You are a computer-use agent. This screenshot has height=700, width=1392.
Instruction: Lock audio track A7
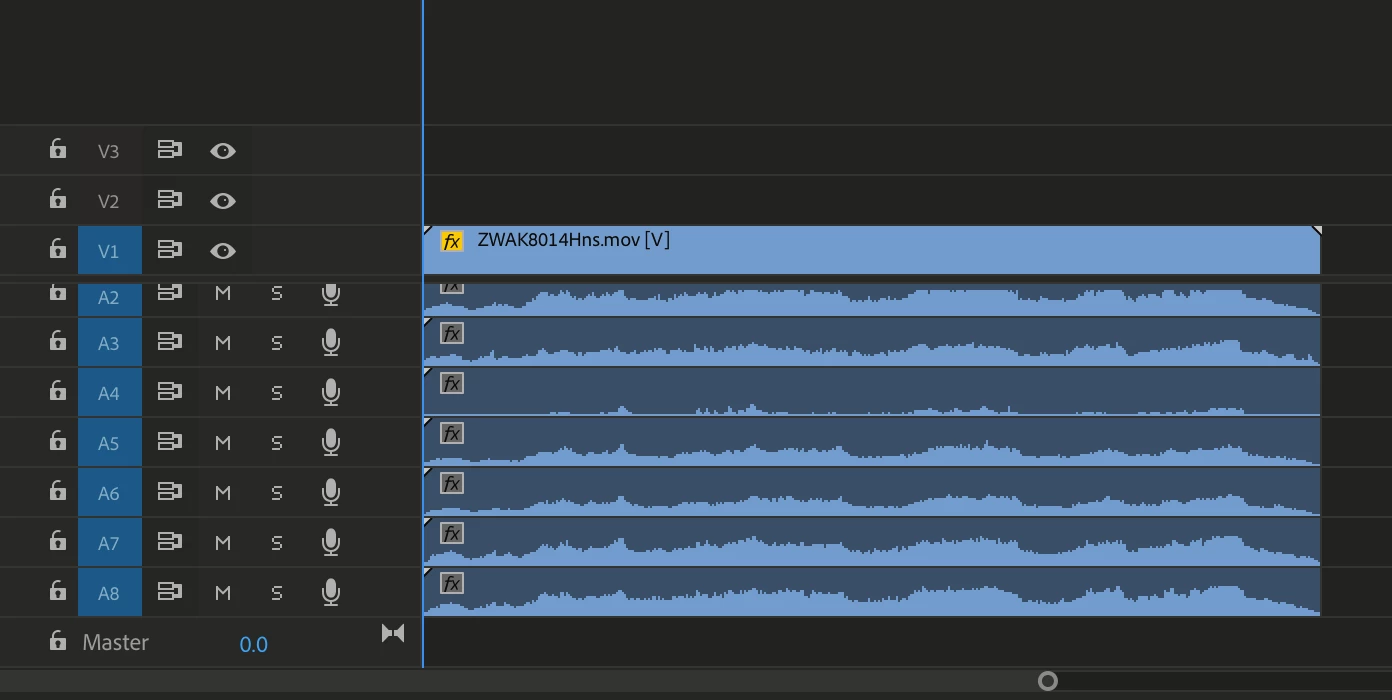pos(58,542)
